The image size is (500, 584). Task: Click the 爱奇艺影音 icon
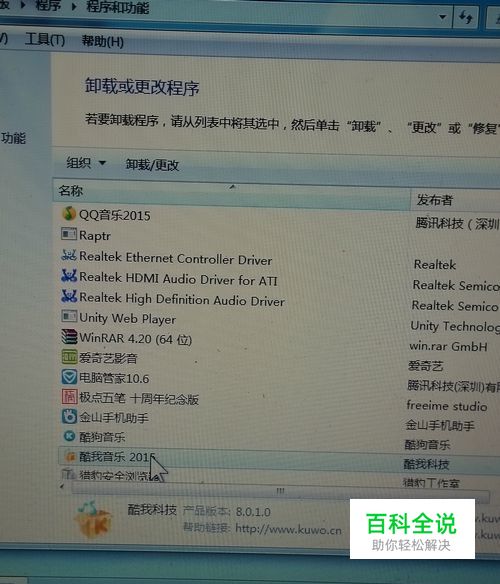69,357
